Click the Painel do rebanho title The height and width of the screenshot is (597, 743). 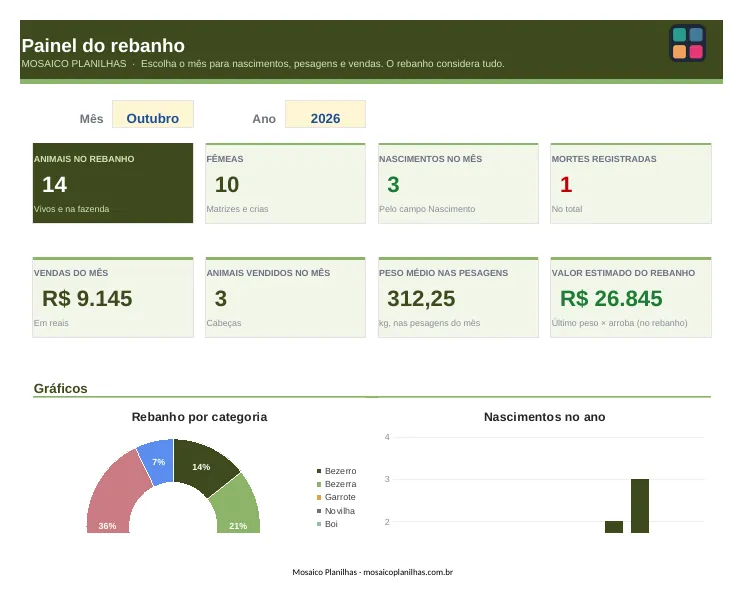[x=103, y=46]
